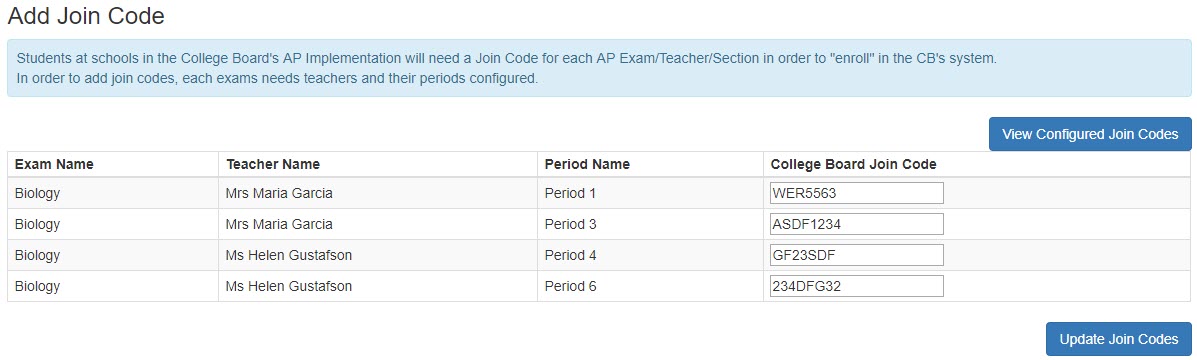Select Mrs Maria Garcia in the Period 1 row
Viewport: 1197px width, 360px height.
pos(279,194)
